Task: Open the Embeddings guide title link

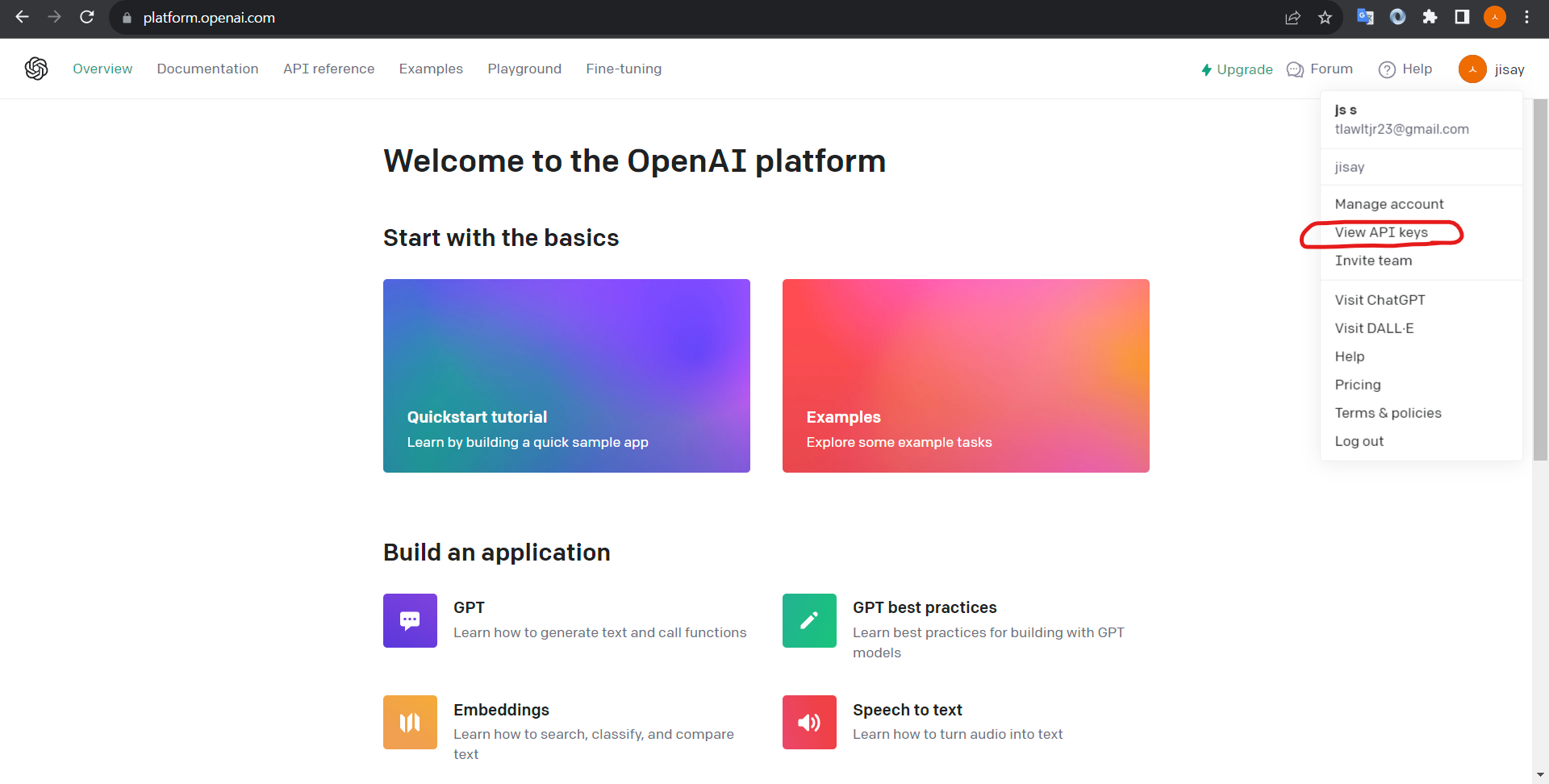Action: pyautogui.click(x=501, y=710)
